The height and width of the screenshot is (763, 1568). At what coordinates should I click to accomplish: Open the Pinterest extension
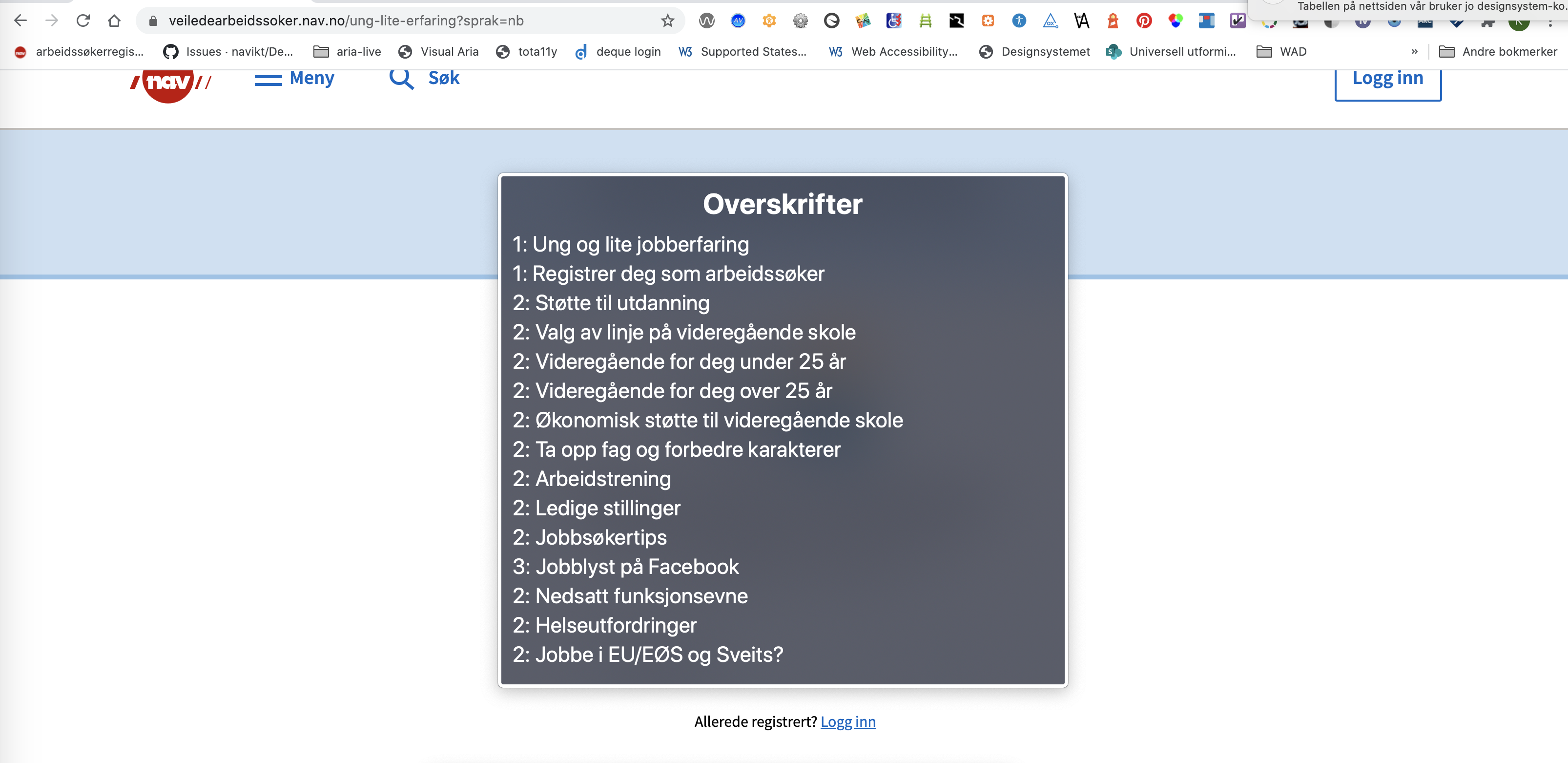[x=1144, y=21]
